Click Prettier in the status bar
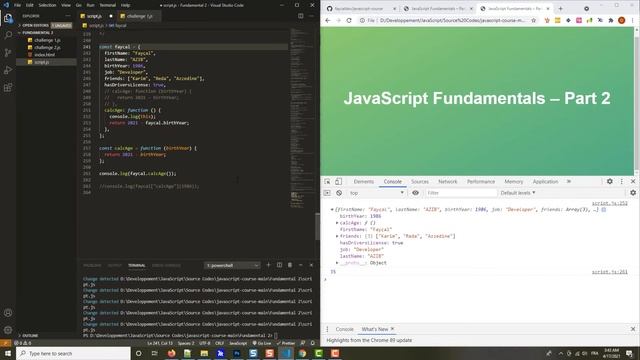Image resolution: width=640 pixels, height=360 pixels. pos(286,343)
